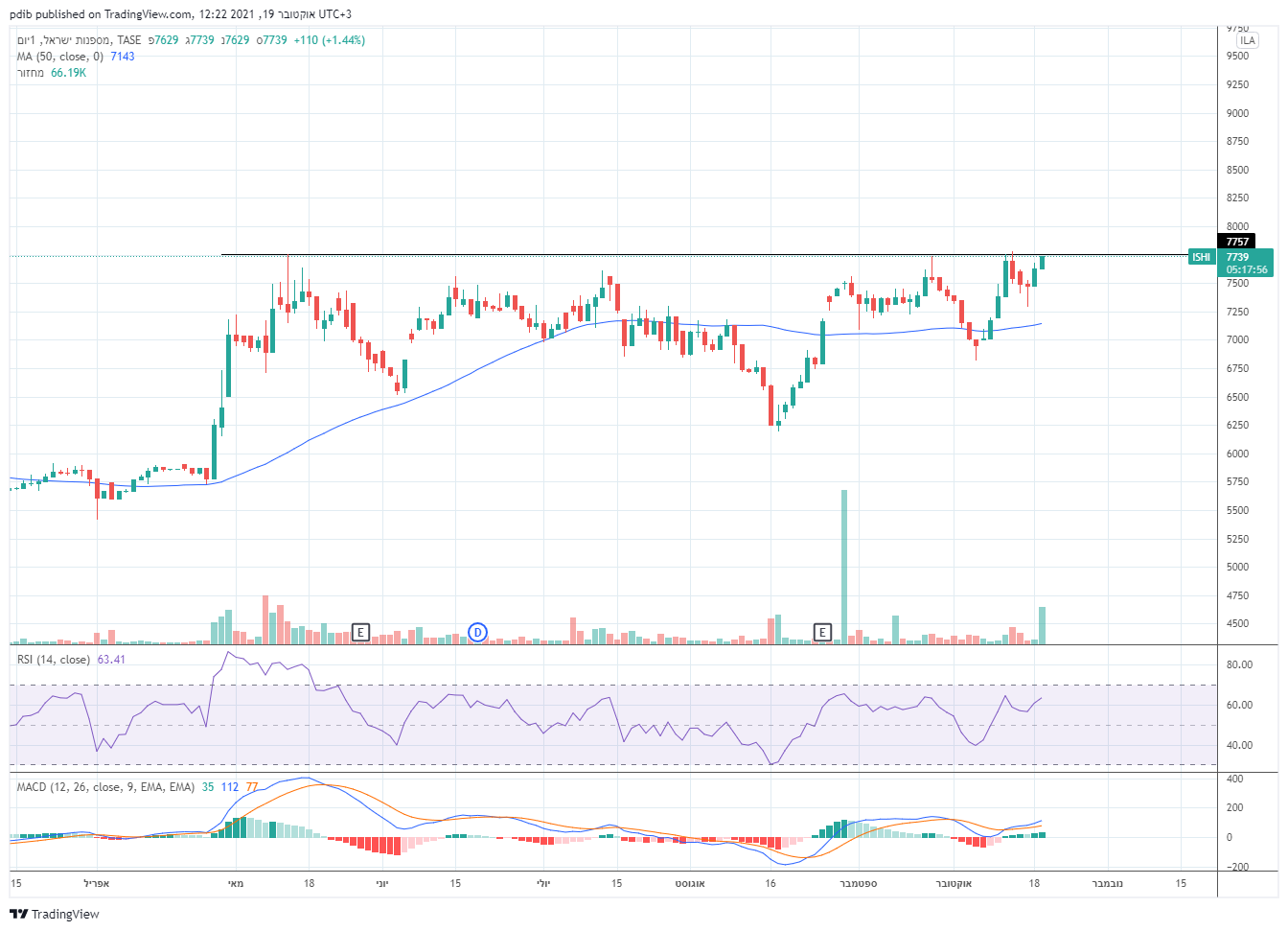Click the E earnings marker before September

pyautogui.click(x=821, y=632)
